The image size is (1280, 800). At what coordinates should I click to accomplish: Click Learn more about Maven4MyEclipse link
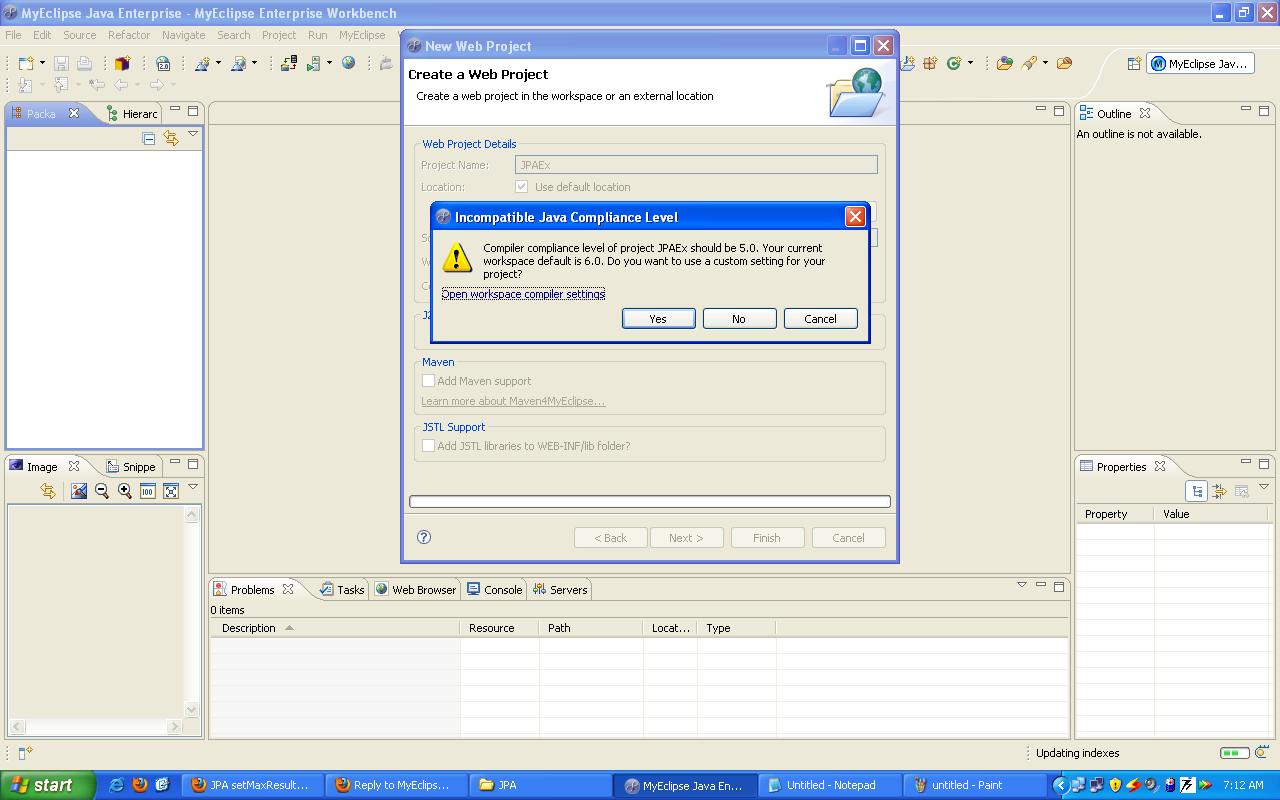[513, 401]
